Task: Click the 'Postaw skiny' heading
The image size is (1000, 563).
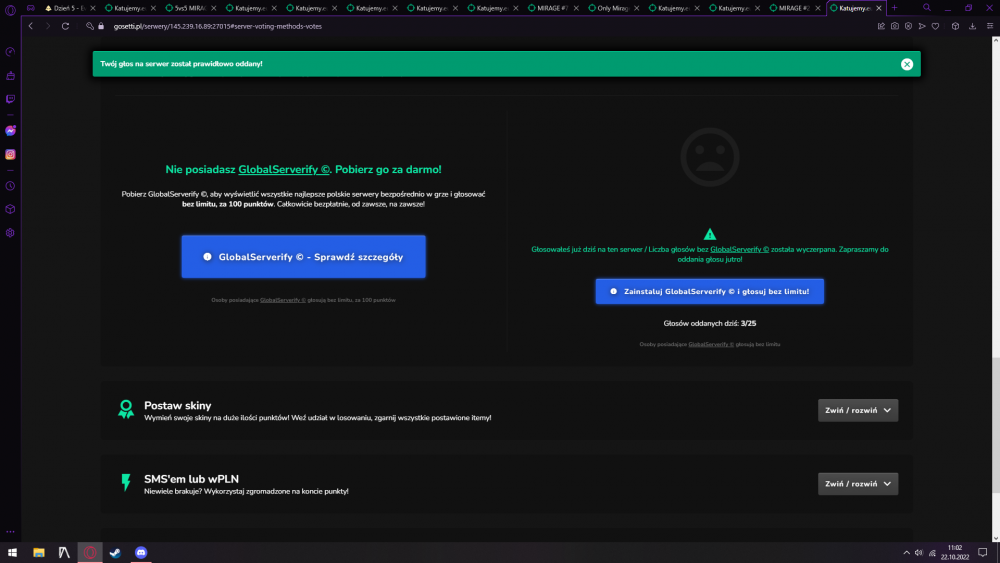Action: (x=177, y=406)
